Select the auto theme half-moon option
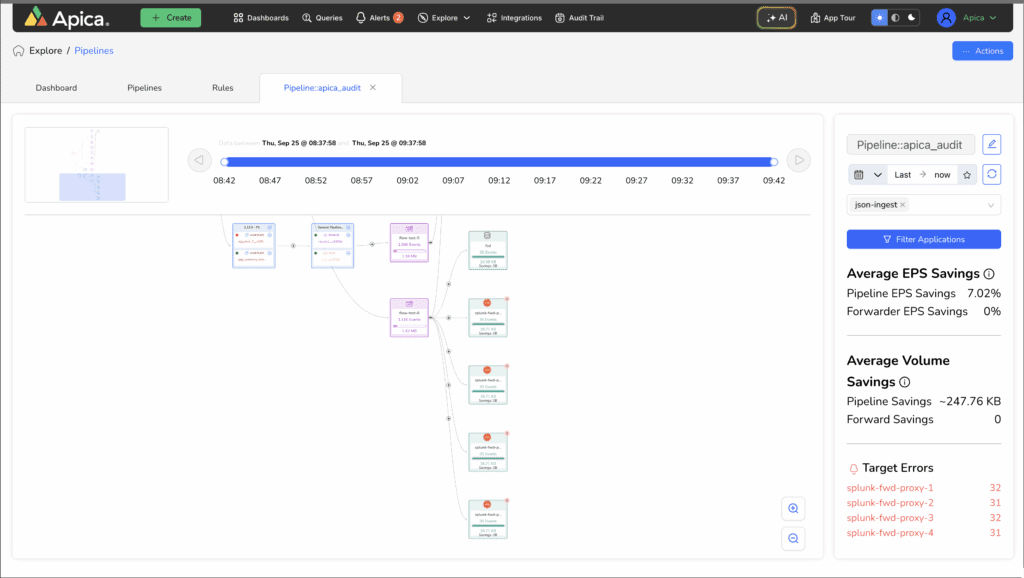The height and width of the screenshot is (578, 1024). click(x=896, y=17)
